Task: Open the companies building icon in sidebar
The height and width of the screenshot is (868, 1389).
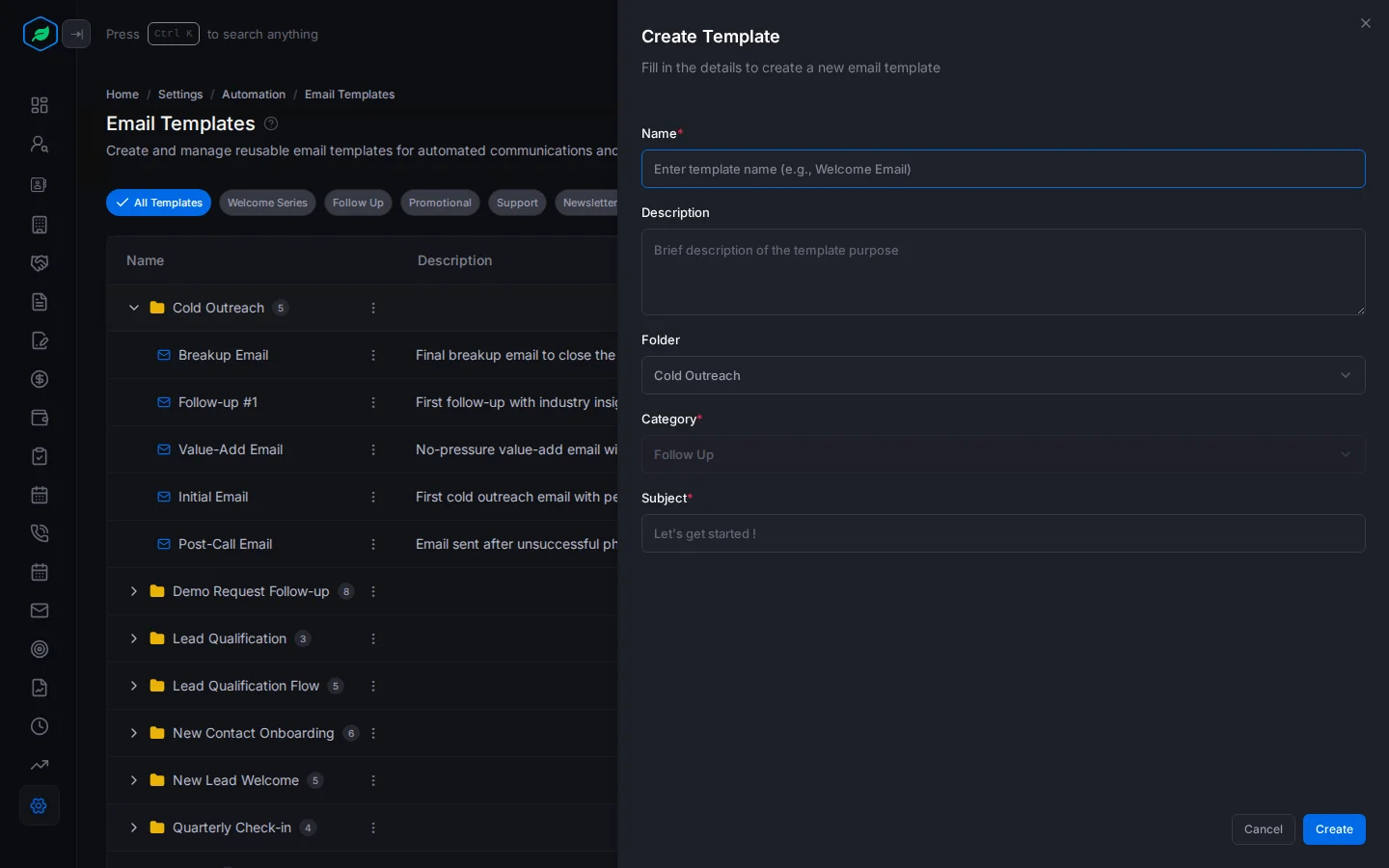Action: [x=40, y=225]
